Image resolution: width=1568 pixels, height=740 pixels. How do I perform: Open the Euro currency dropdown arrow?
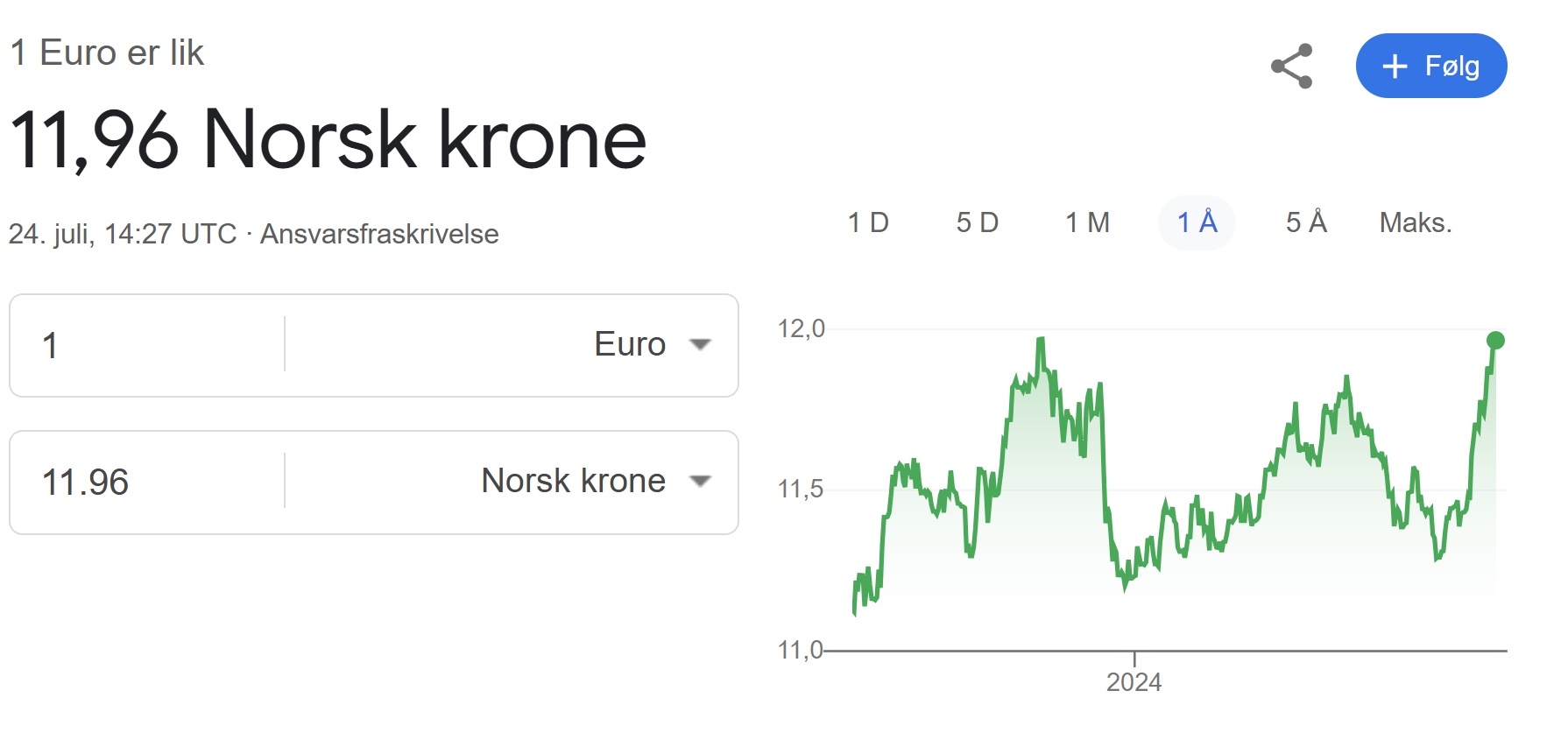[x=700, y=344]
